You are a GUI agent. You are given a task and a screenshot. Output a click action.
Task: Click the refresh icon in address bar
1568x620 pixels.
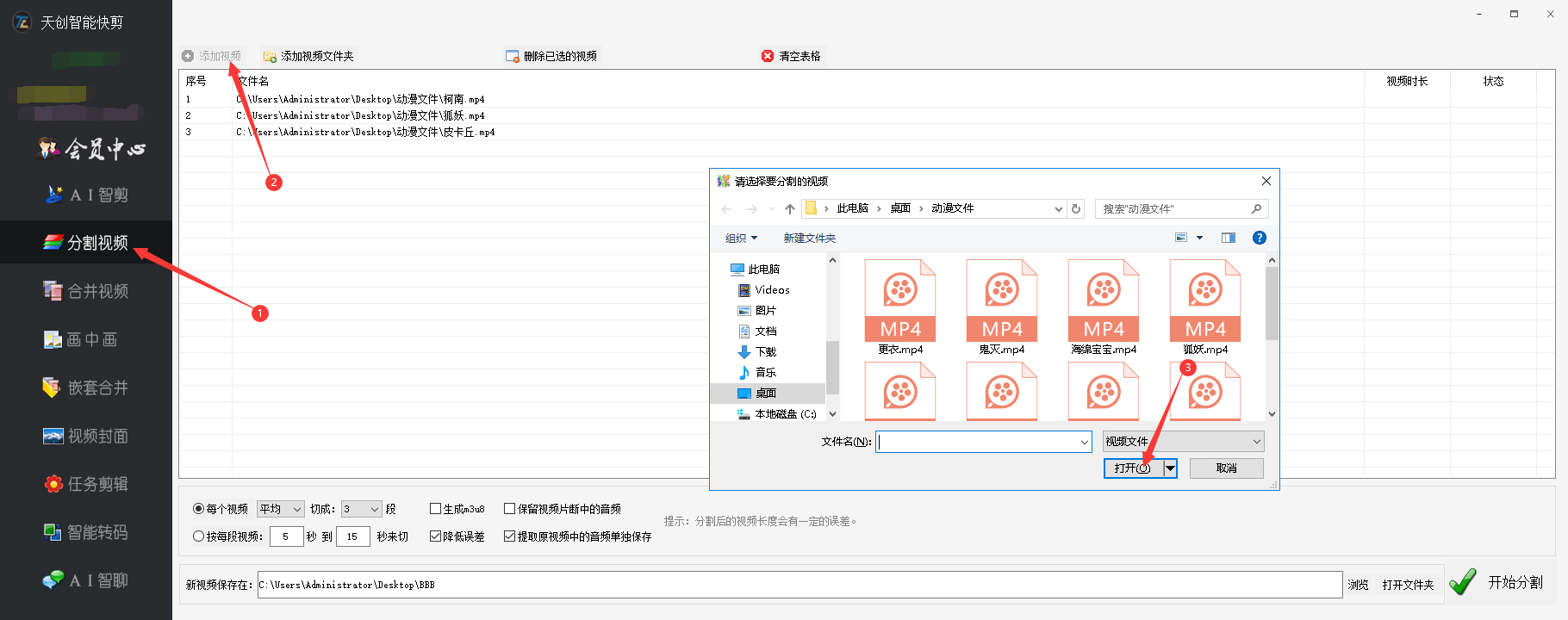point(1076,208)
